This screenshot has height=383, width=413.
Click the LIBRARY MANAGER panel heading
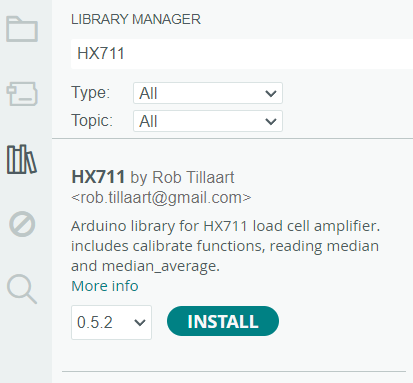136,19
